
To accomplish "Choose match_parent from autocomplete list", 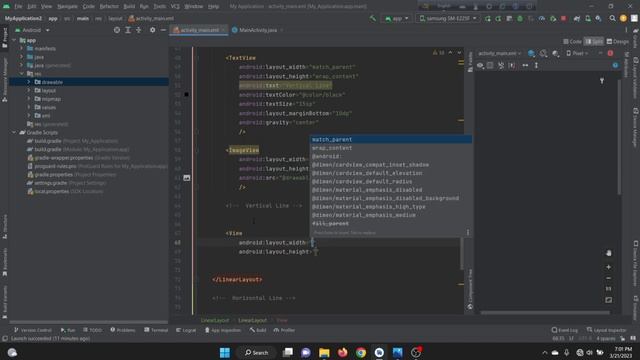I will pyautogui.click(x=391, y=140).
